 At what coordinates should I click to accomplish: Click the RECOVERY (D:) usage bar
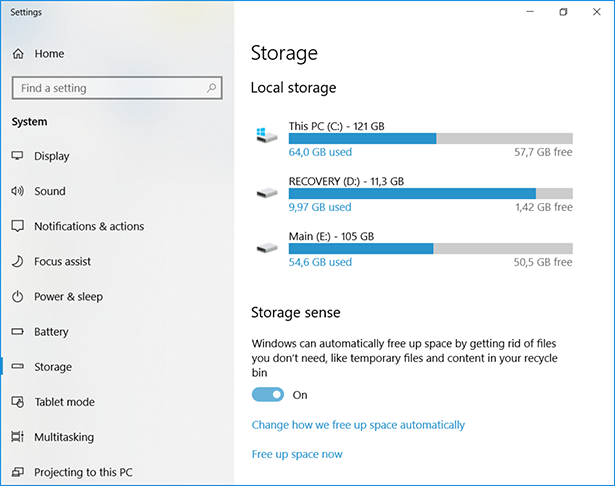tap(430, 194)
